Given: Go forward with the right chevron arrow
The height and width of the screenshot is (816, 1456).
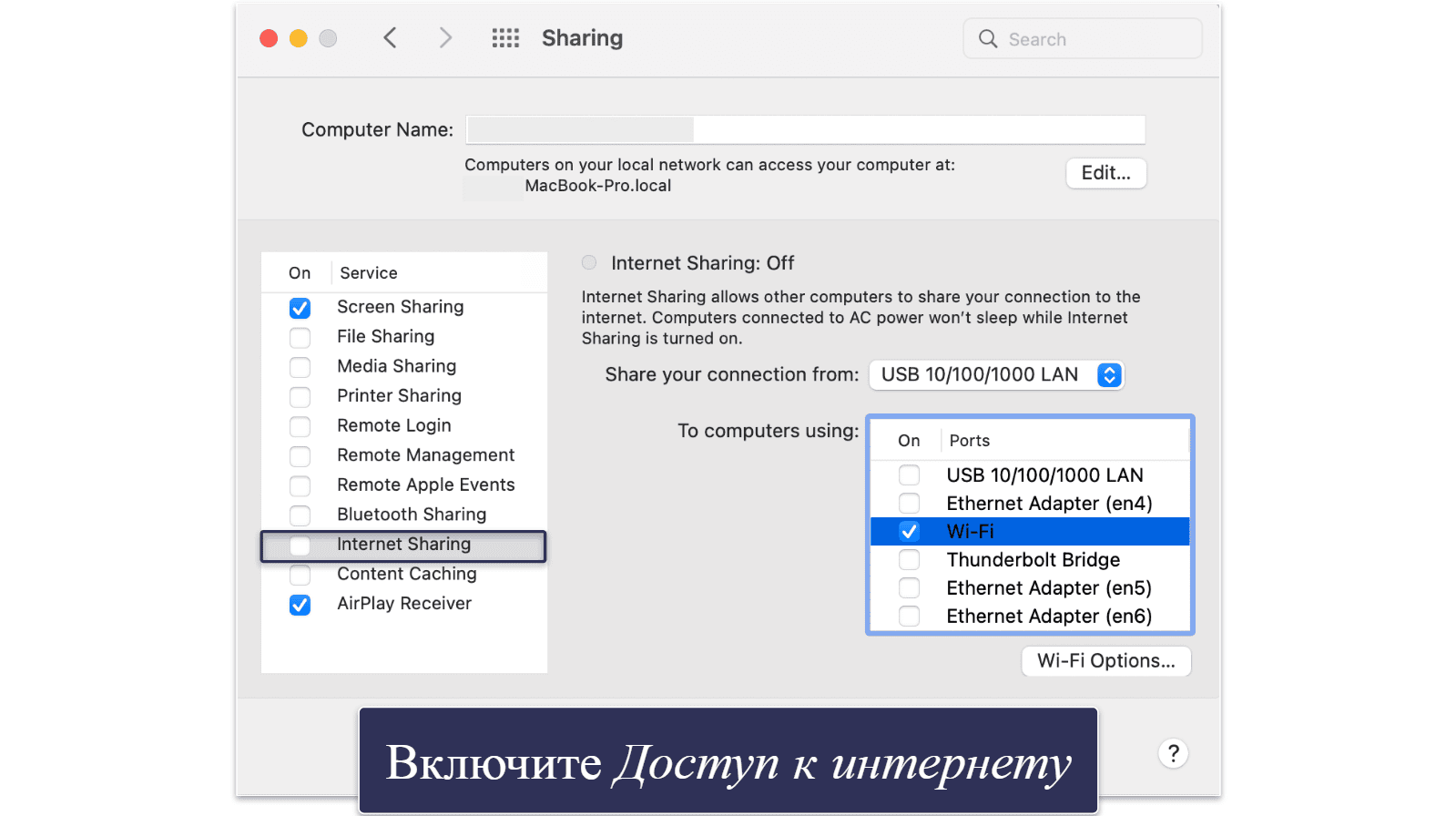Looking at the screenshot, I should point(445,38).
